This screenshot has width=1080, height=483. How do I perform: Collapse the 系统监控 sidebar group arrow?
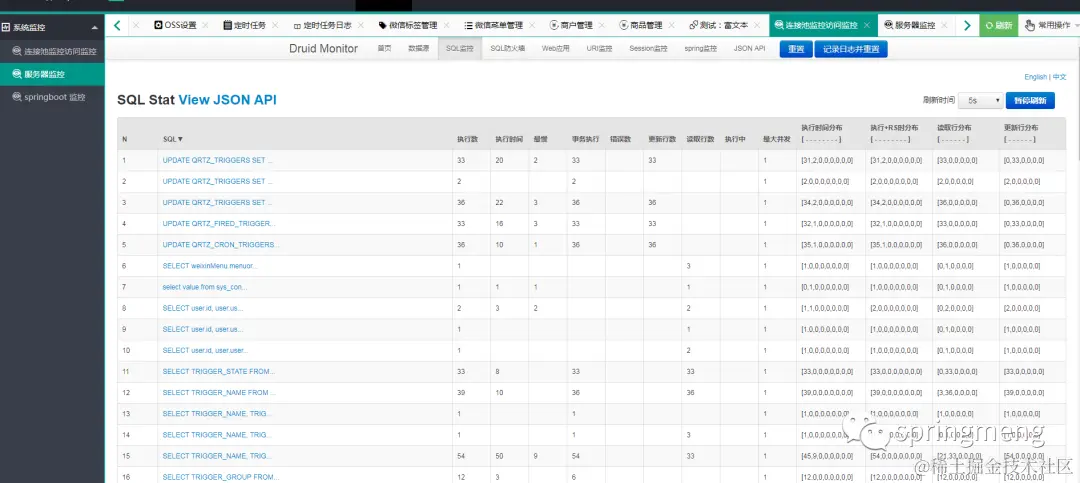pyautogui.click(x=94, y=28)
